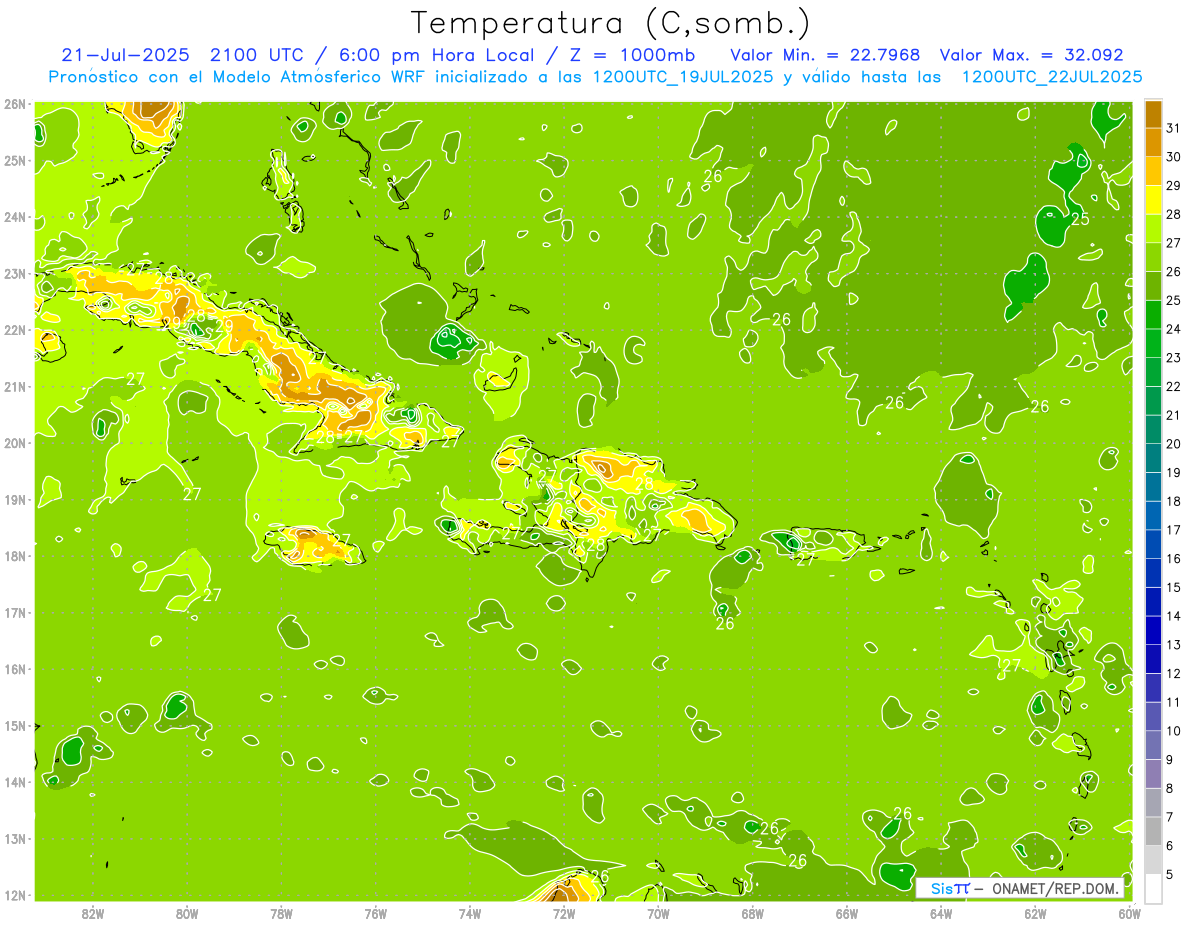Click the 'Valor Min. = 22.7968' readout
The width and height of the screenshot is (1200, 927).
[x=825, y=55]
